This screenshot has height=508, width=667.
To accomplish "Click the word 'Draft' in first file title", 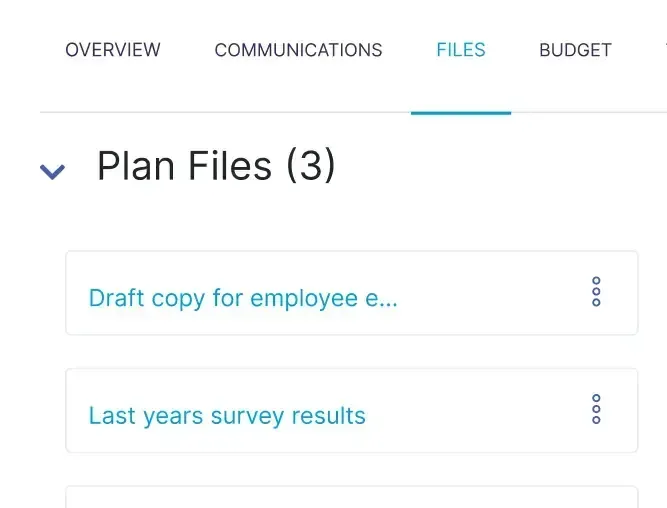I will pos(116,298).
